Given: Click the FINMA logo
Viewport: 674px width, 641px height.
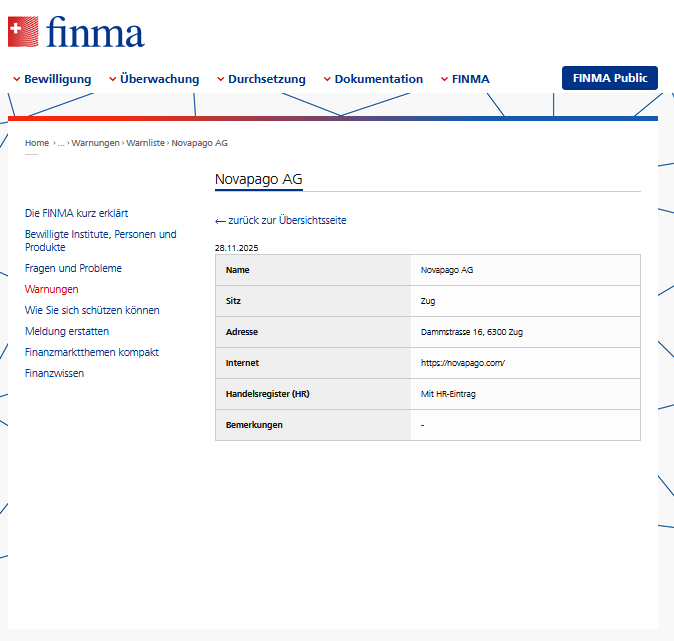Looking at the screenshot, I should (x=76, y=32).
